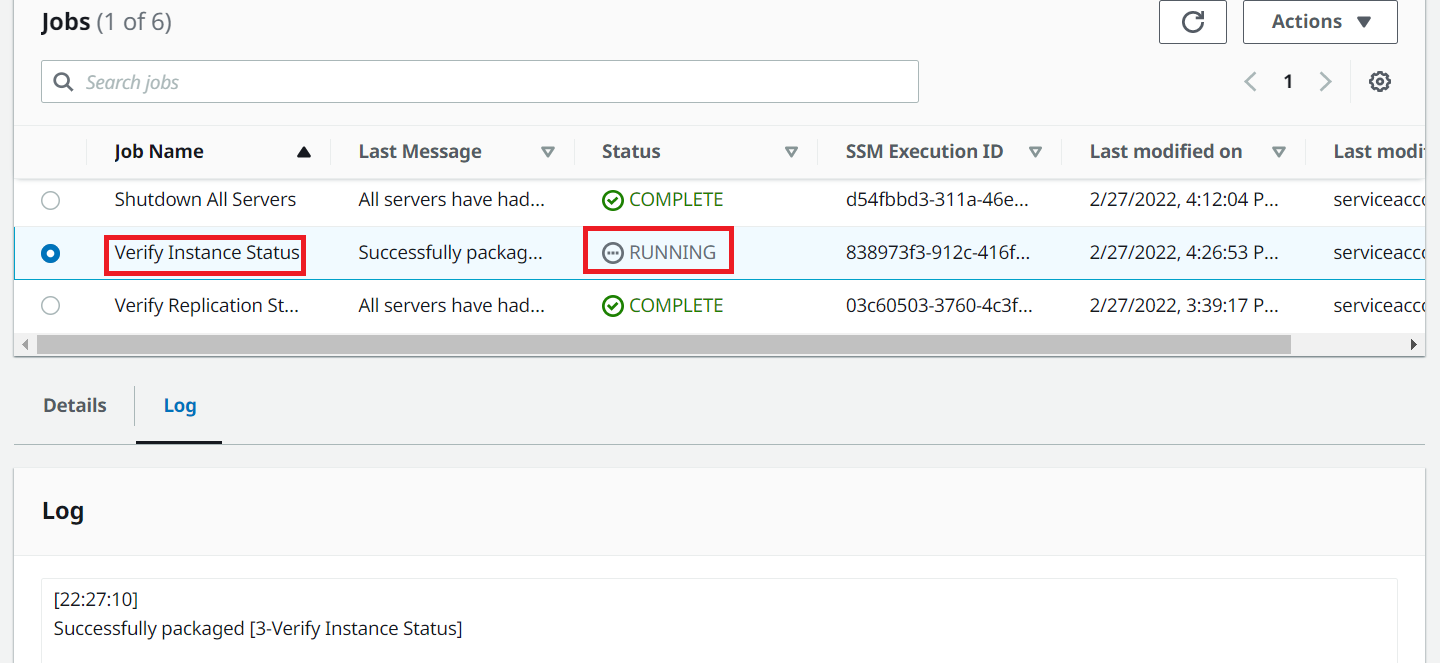Click RUNNING status text

click(672, 253)
